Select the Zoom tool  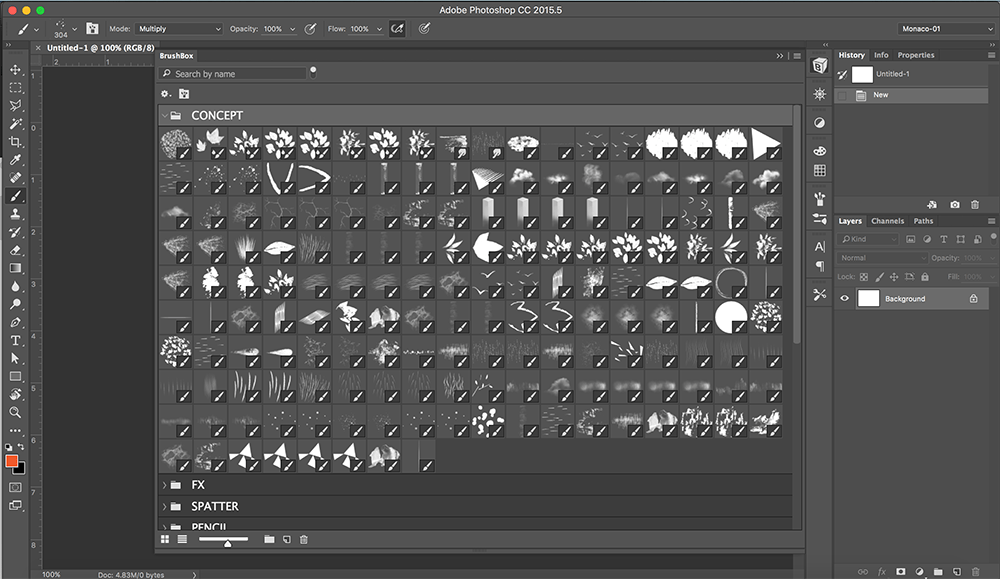[15, 412]
